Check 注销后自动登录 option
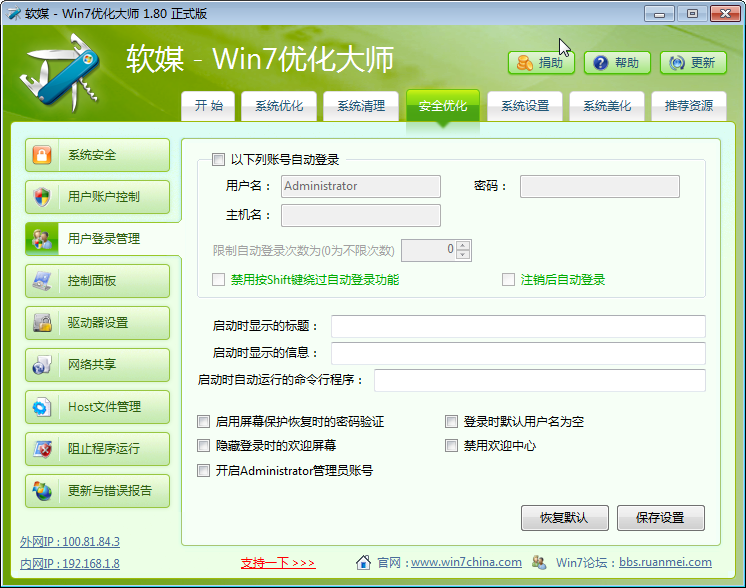 click(x=508, y=279)
